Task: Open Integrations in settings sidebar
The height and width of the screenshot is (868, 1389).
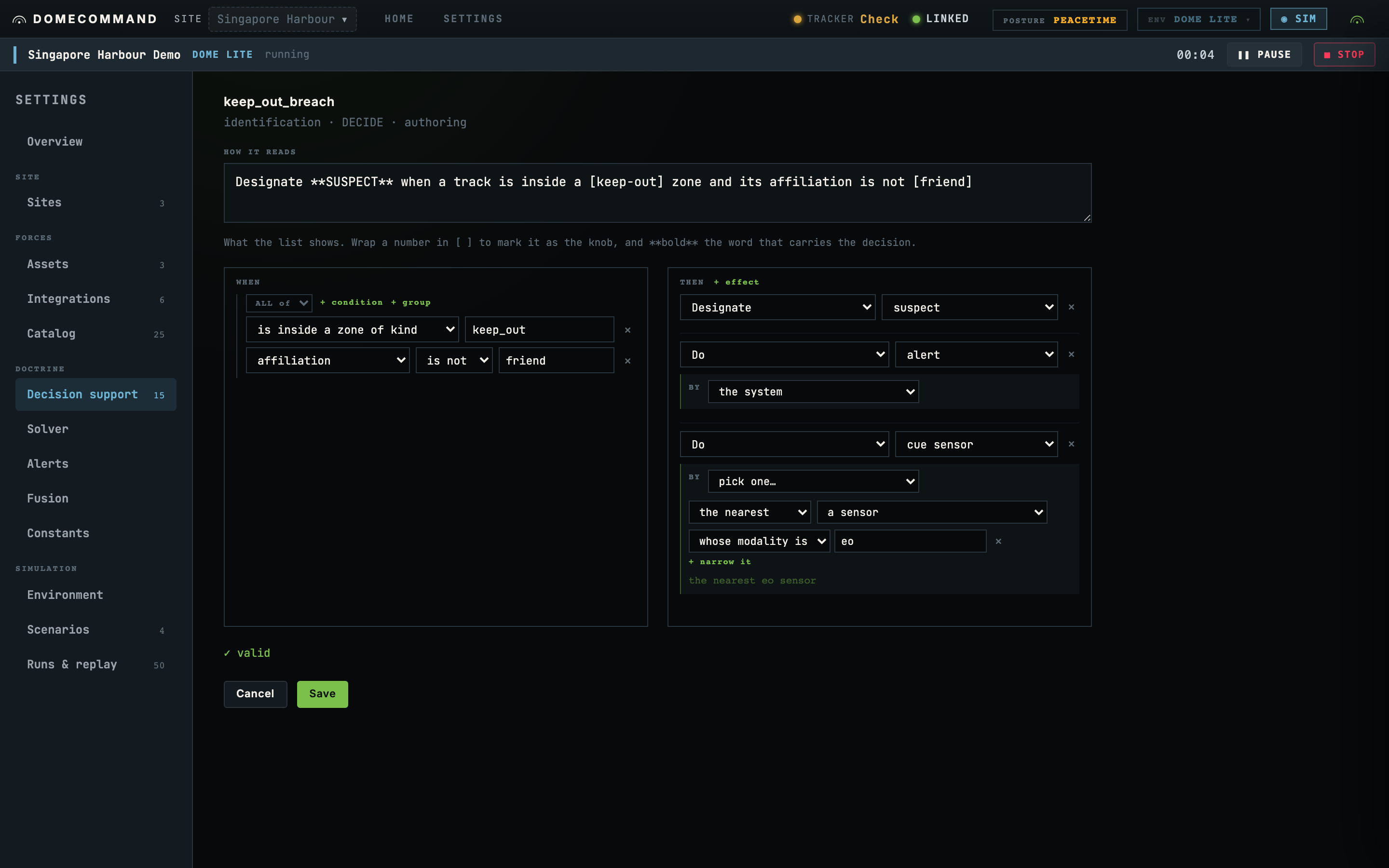Action: coord(96,298)
